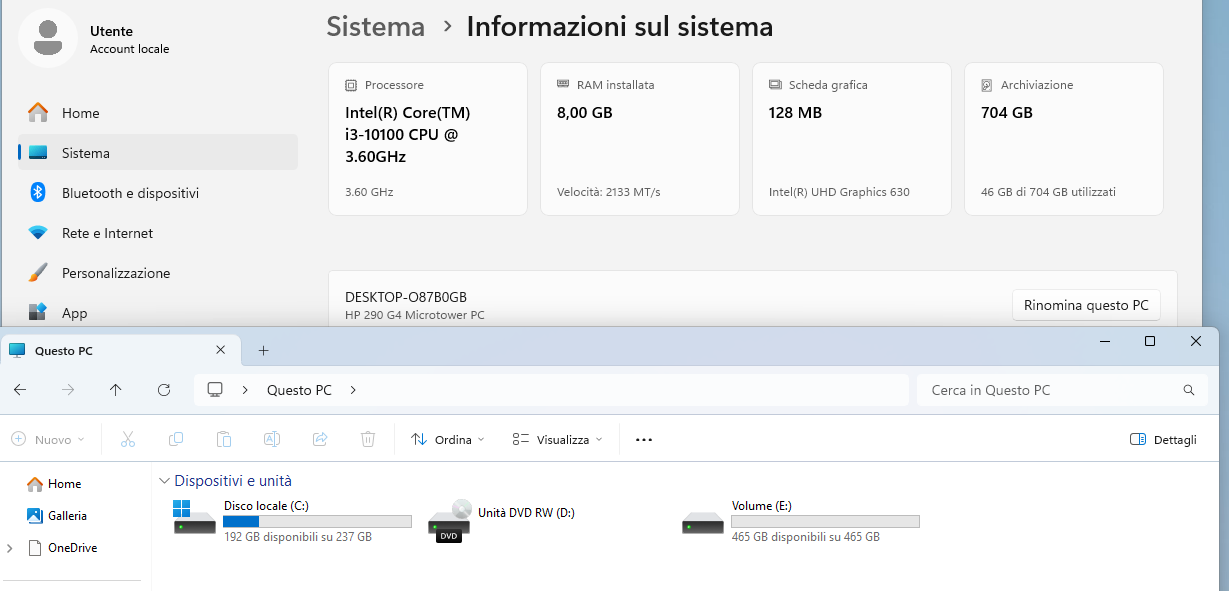Open the Ordina sort dropdown
The image size is (1229, 591).
pos(448,439)
